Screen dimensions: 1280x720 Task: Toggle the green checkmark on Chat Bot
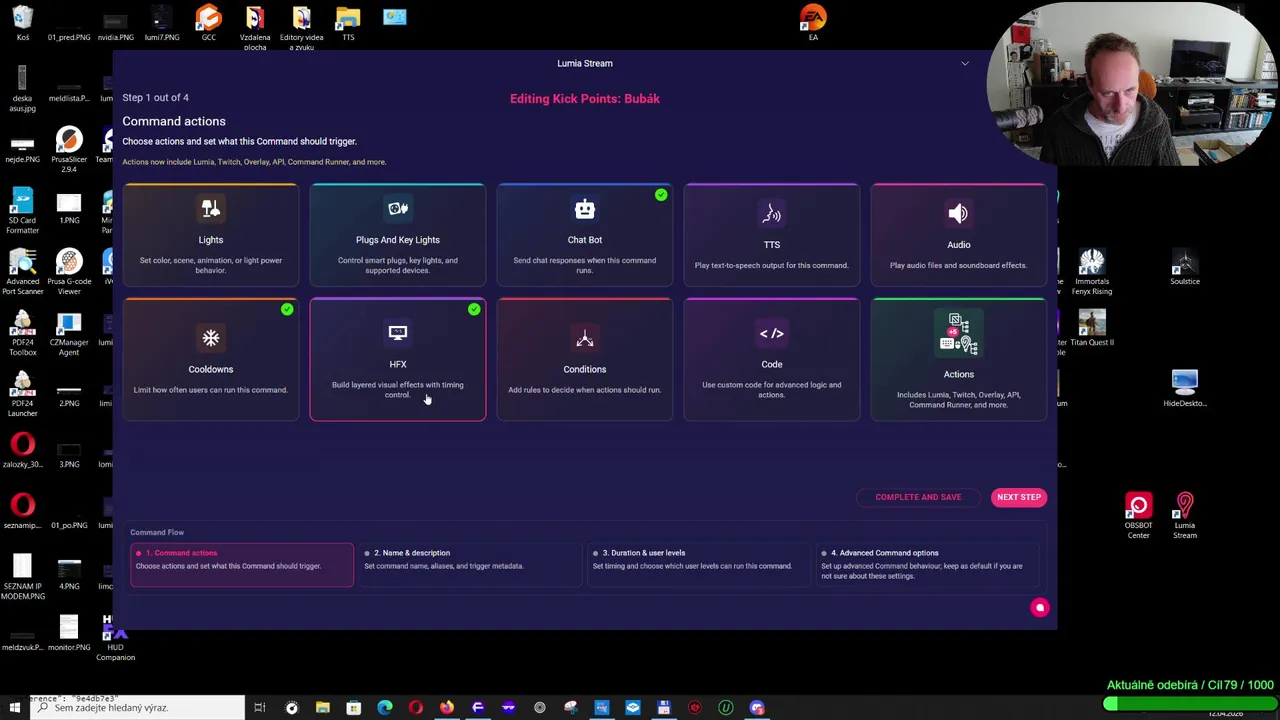pyautogui.click(x=661, y=195)
